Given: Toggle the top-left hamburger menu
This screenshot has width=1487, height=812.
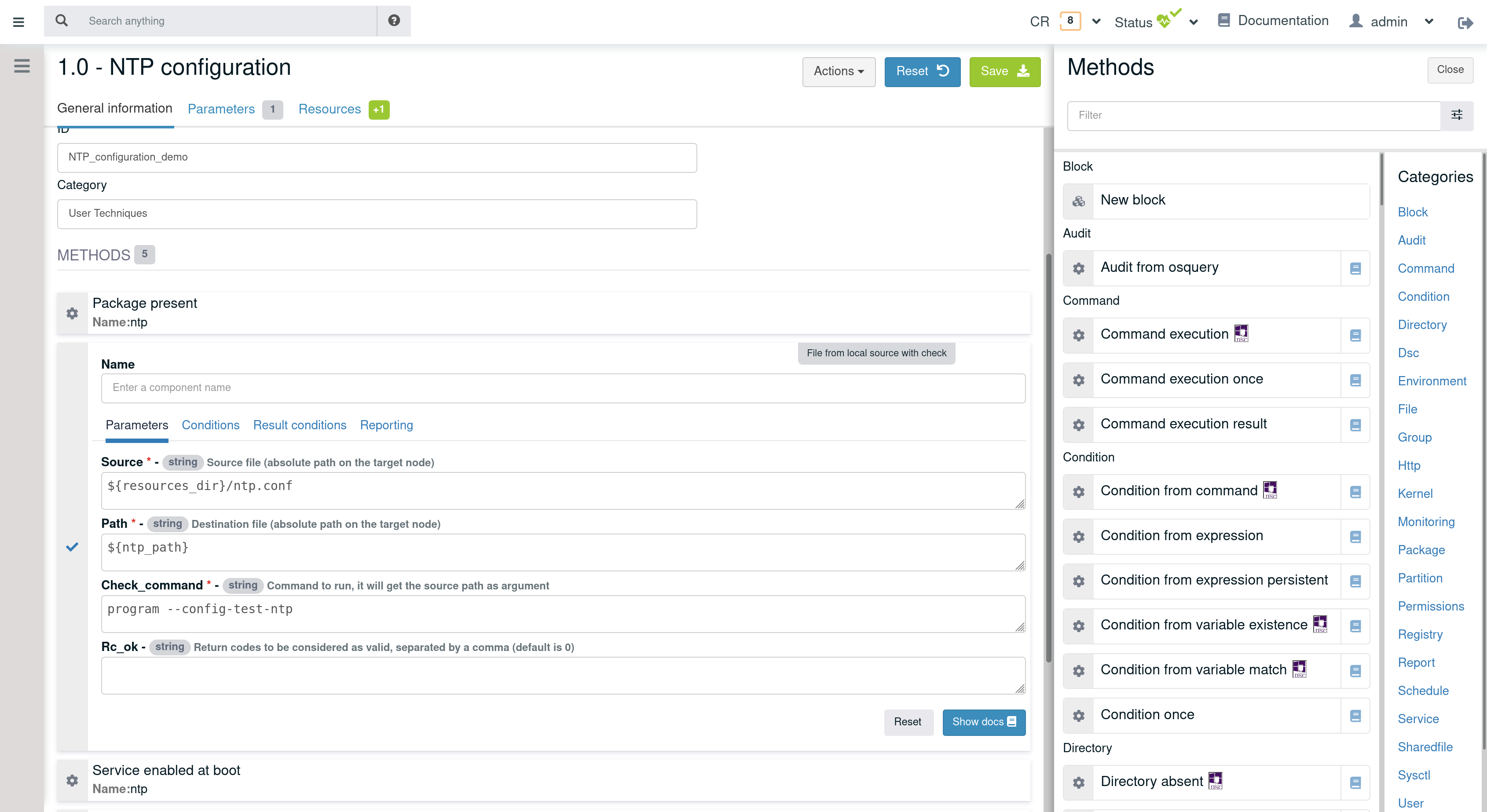Looking at the screenshot, I should [x=18, y=22].
